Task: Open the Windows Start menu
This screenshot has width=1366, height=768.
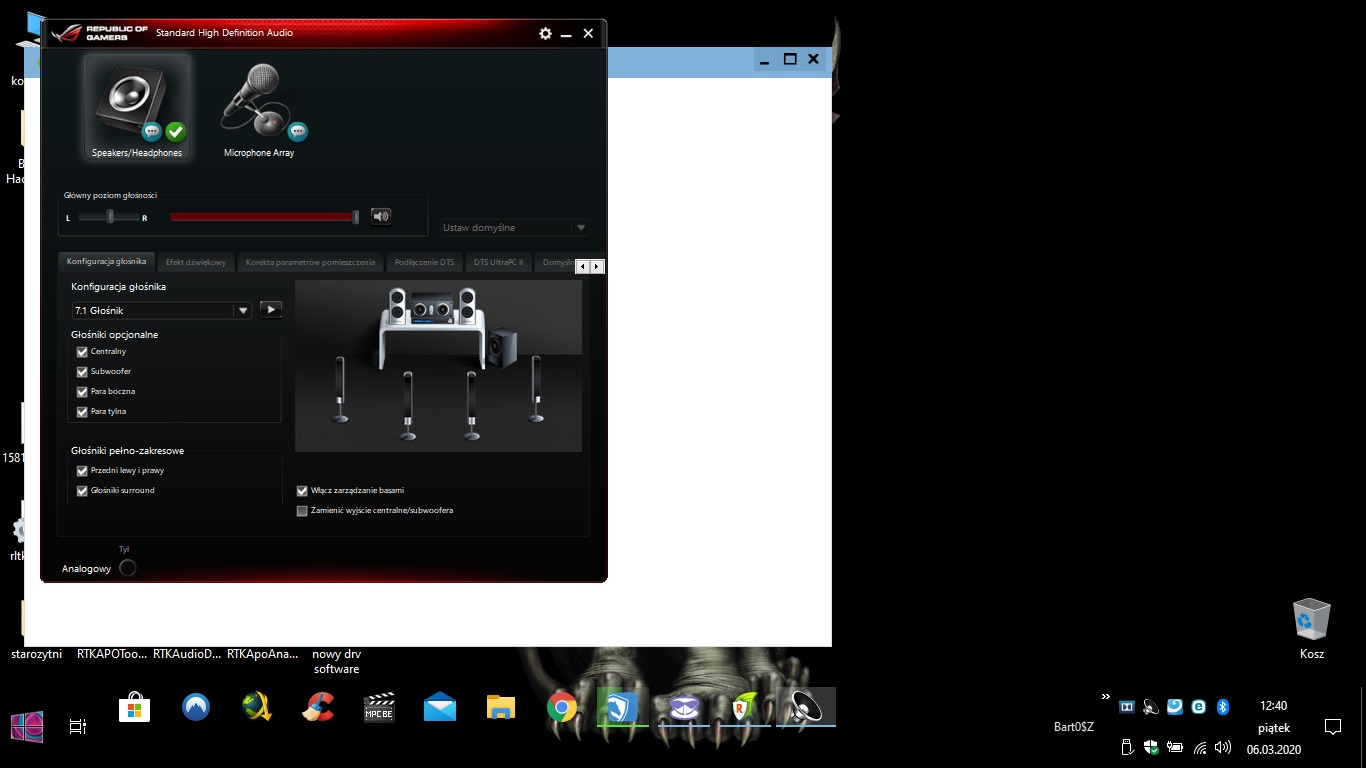Action: pyautogui.click(x=27, y=727)
